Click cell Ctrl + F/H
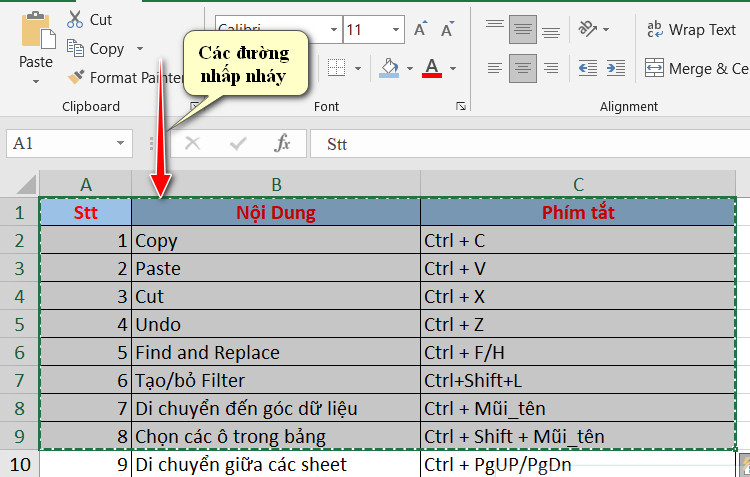This screenshot has width=750, height=477. click(578, 352)
